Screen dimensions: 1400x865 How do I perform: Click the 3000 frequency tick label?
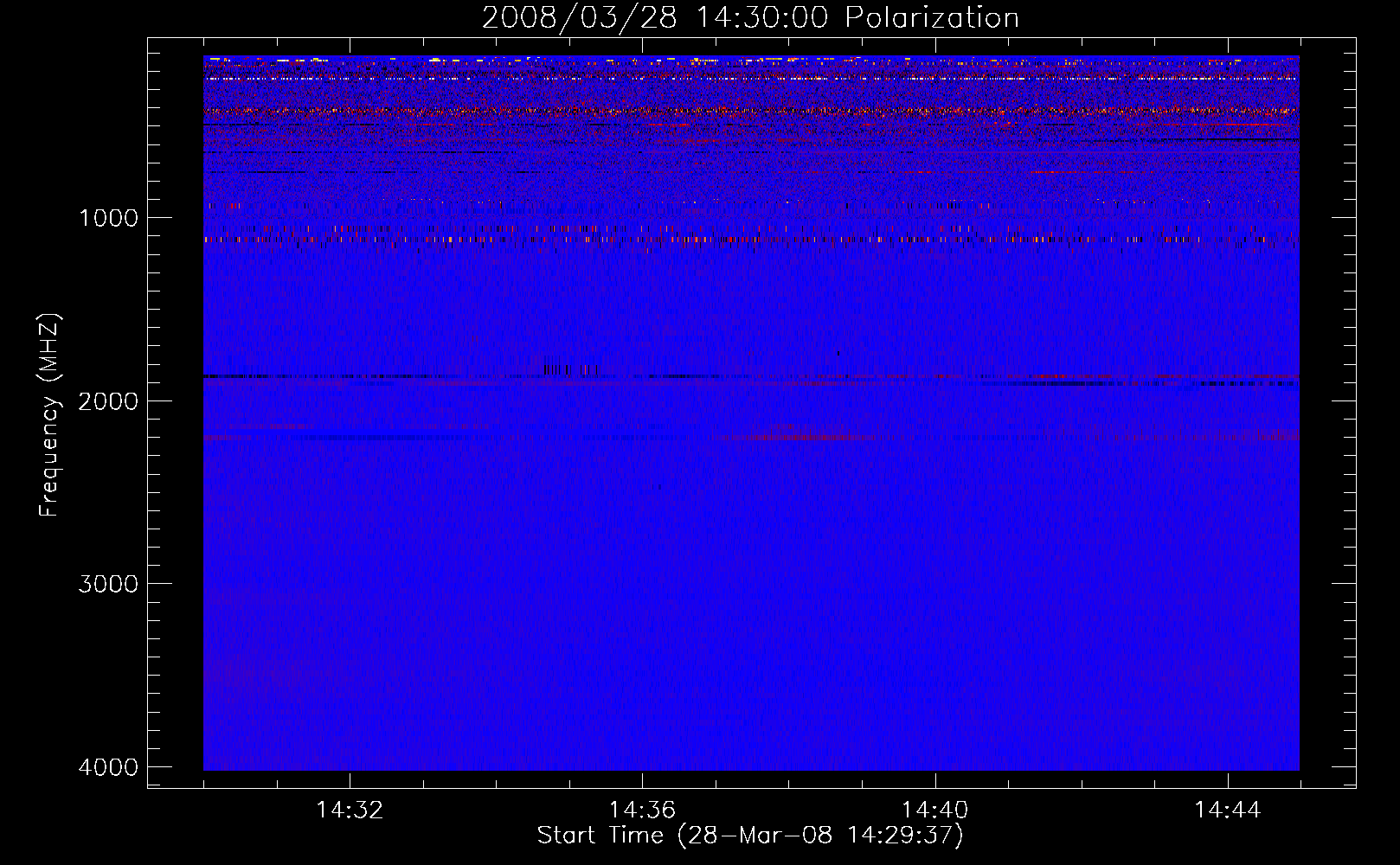[108, 584]
